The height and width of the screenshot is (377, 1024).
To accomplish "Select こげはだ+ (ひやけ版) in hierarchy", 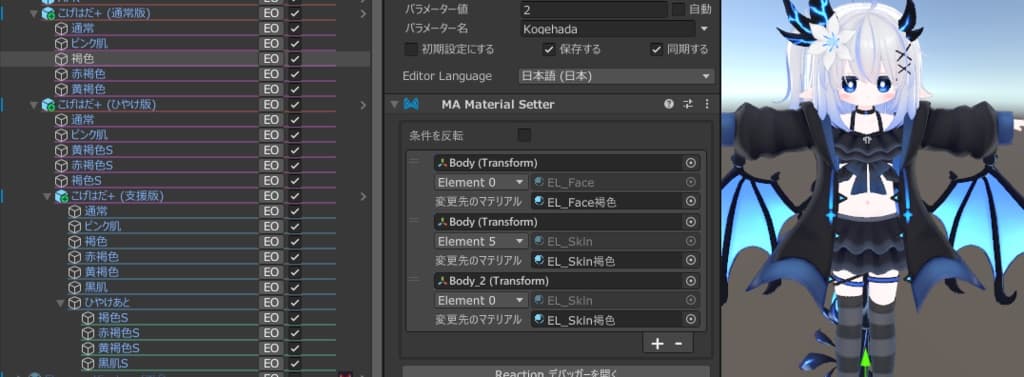I will click(106, 105).
